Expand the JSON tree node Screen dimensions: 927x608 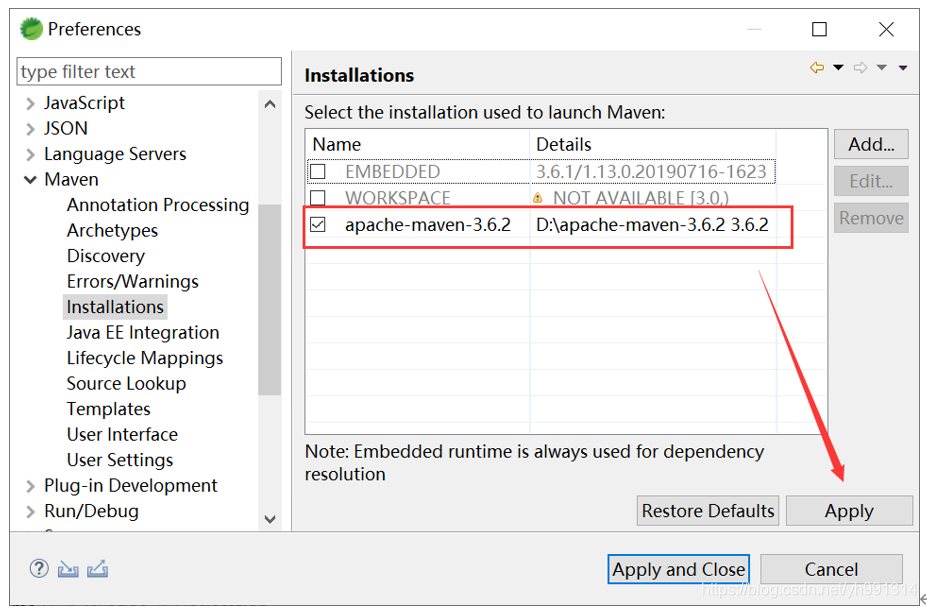coord(30,129)
